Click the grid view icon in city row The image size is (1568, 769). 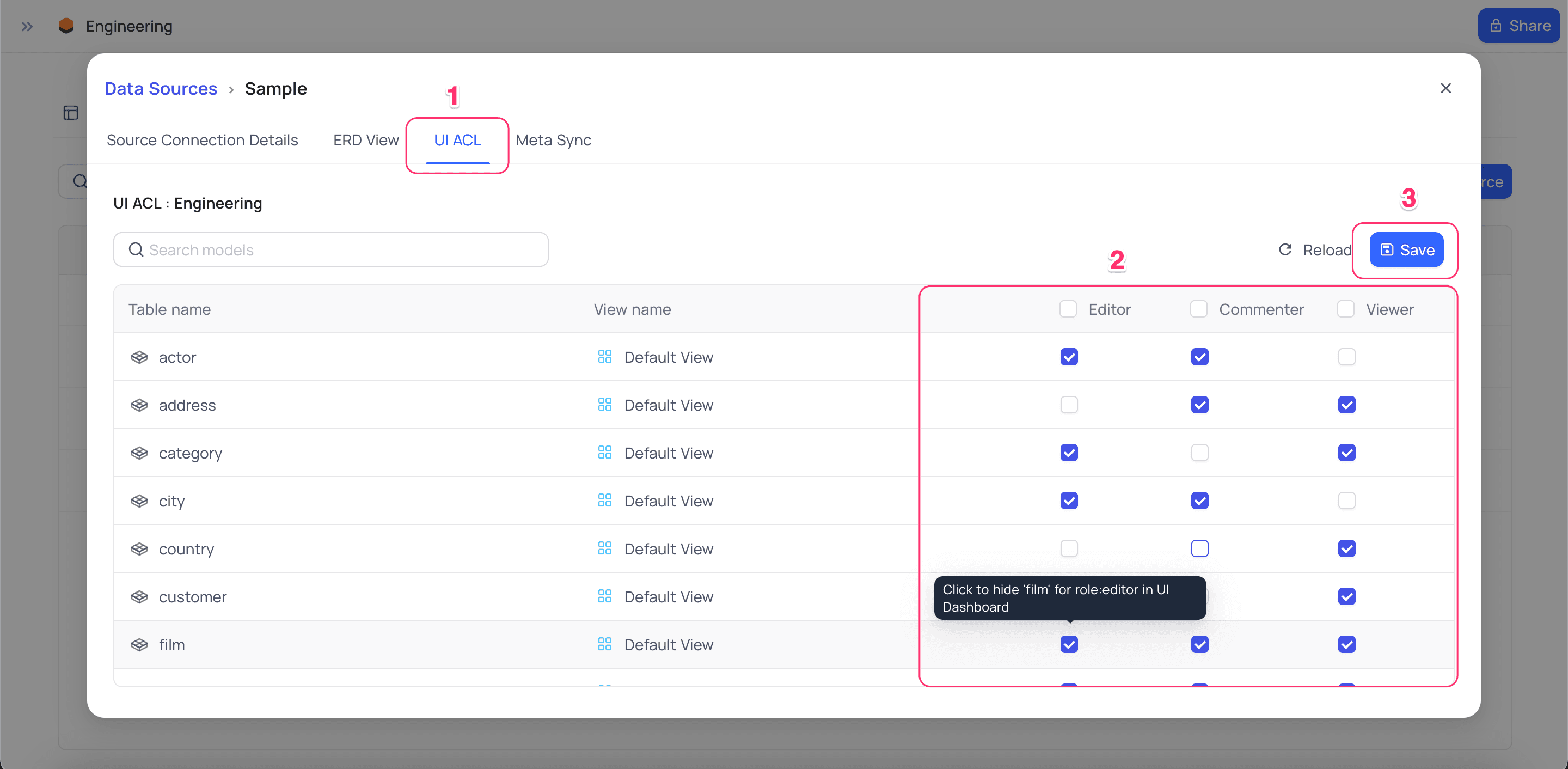click(604, 500)
